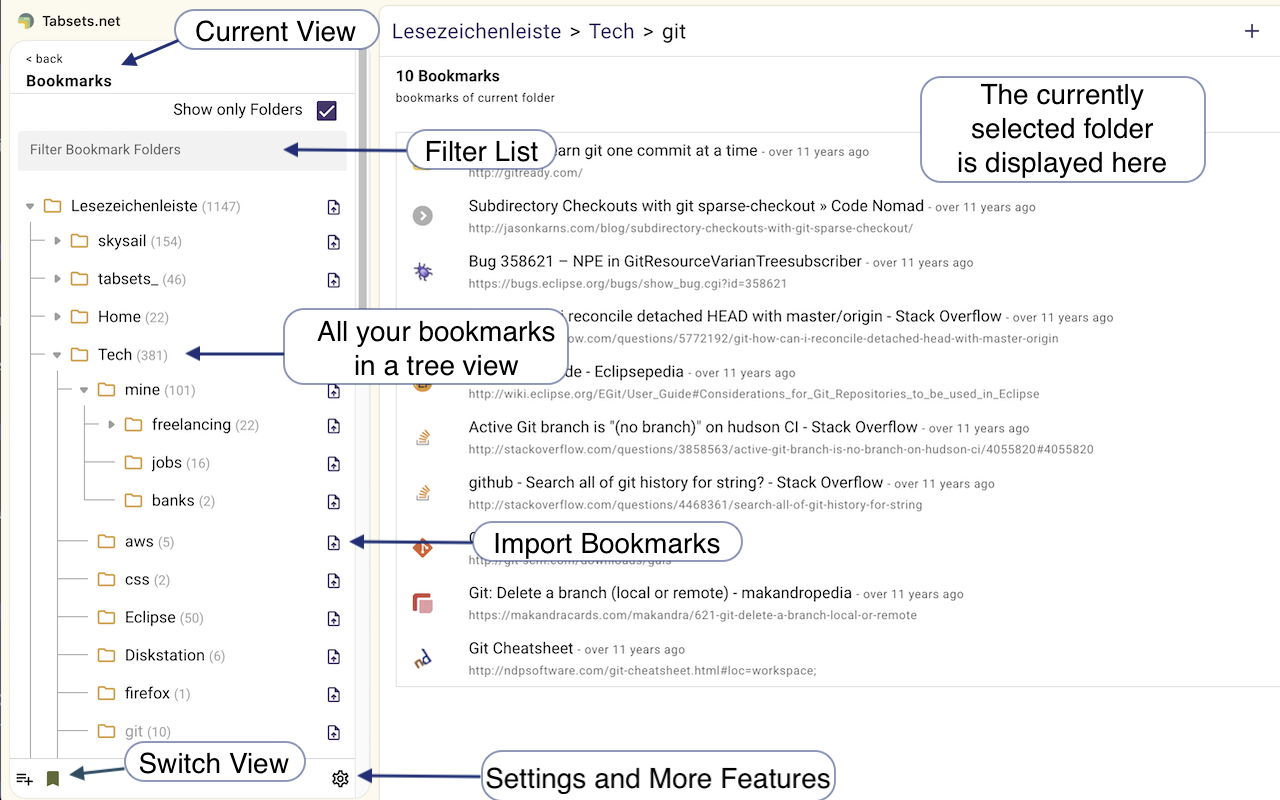Select the aws folder in tree
The image size is (1280, 800).
pyautogui.click(x=139, y=541)
